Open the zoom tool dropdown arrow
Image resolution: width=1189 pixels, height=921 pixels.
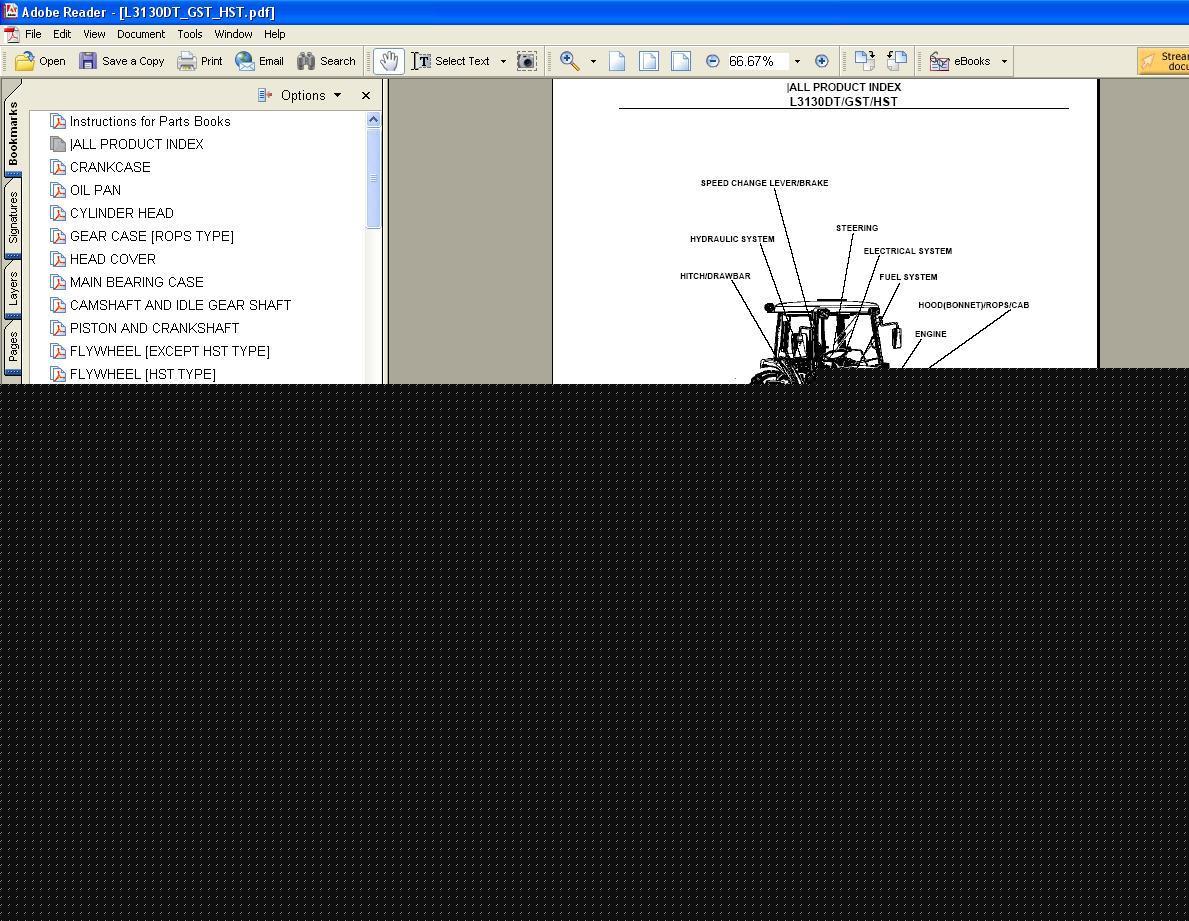point(593,61)
